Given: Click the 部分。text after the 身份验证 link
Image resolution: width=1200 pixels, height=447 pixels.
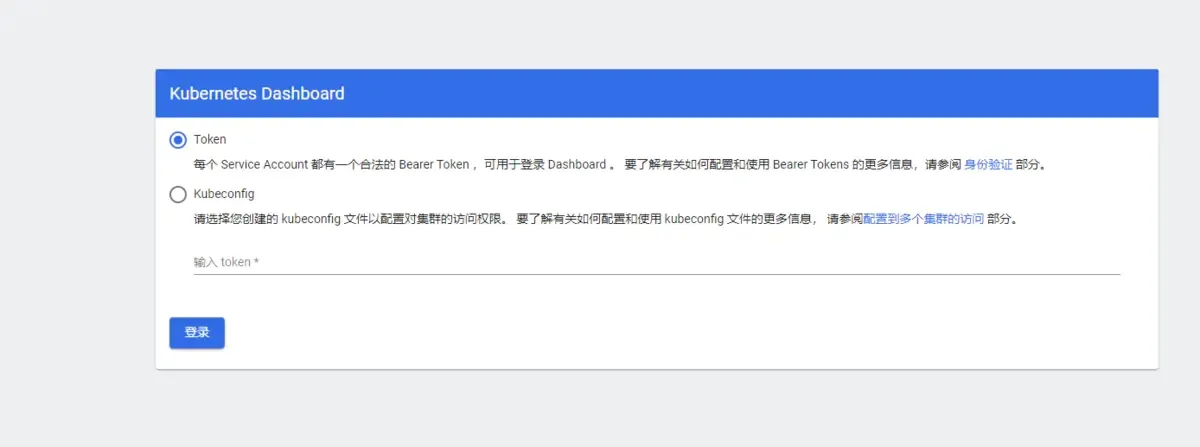Looking at the screenshot, I should (x=1031, y=164).
